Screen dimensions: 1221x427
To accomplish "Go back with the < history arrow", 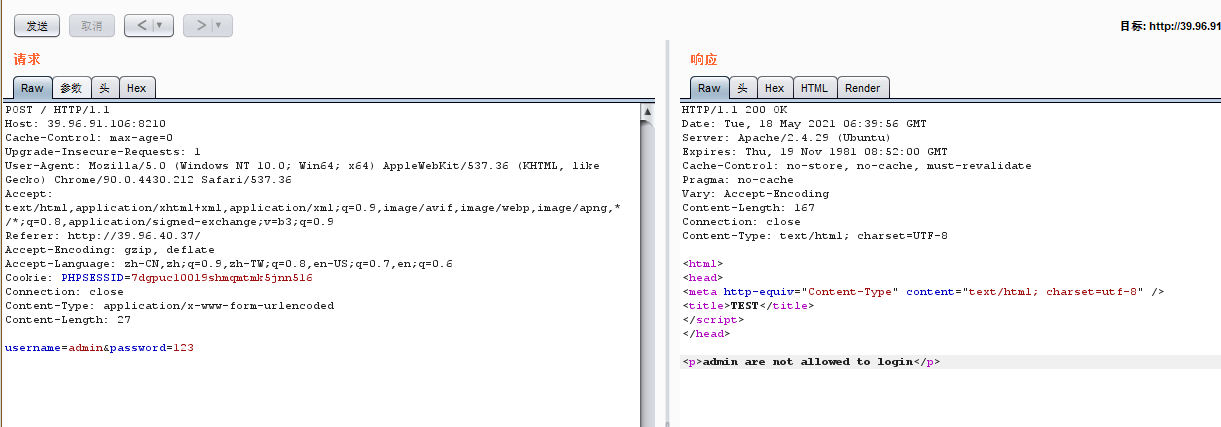I will (x=140, y=25).
